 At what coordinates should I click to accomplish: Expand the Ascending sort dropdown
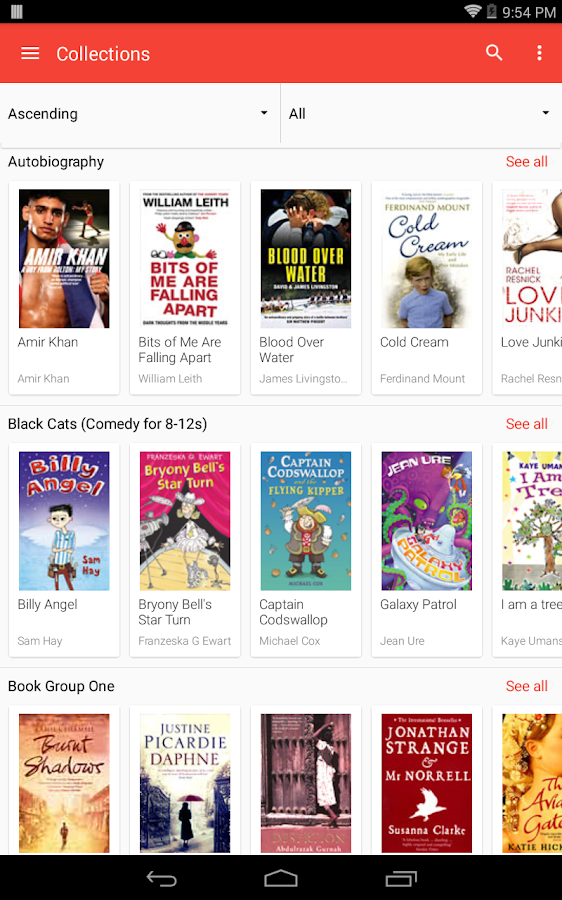point(138,114)
